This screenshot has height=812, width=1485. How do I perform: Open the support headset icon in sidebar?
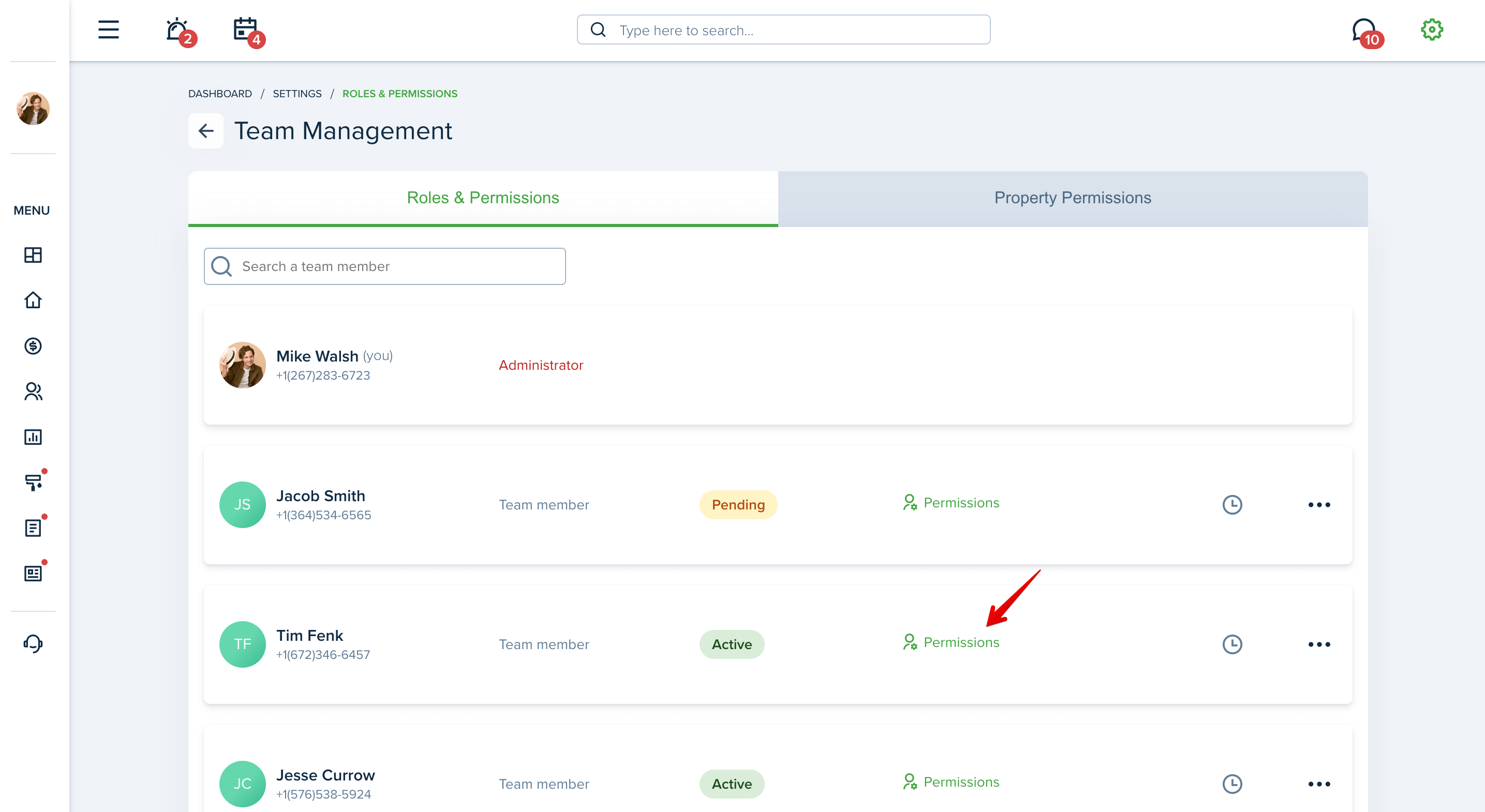click(33, 643)
